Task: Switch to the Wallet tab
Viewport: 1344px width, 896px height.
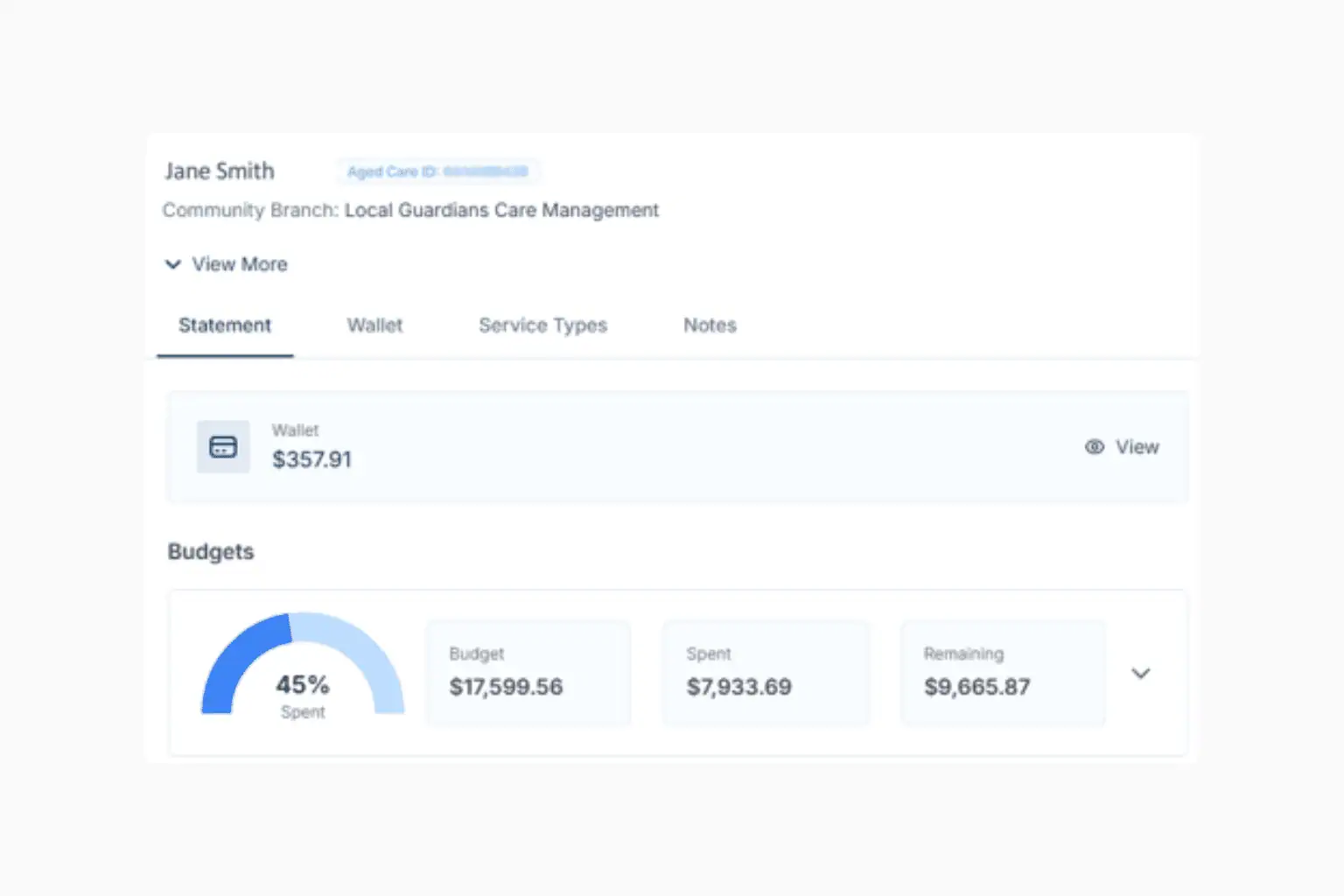Action: click(374, 325)
